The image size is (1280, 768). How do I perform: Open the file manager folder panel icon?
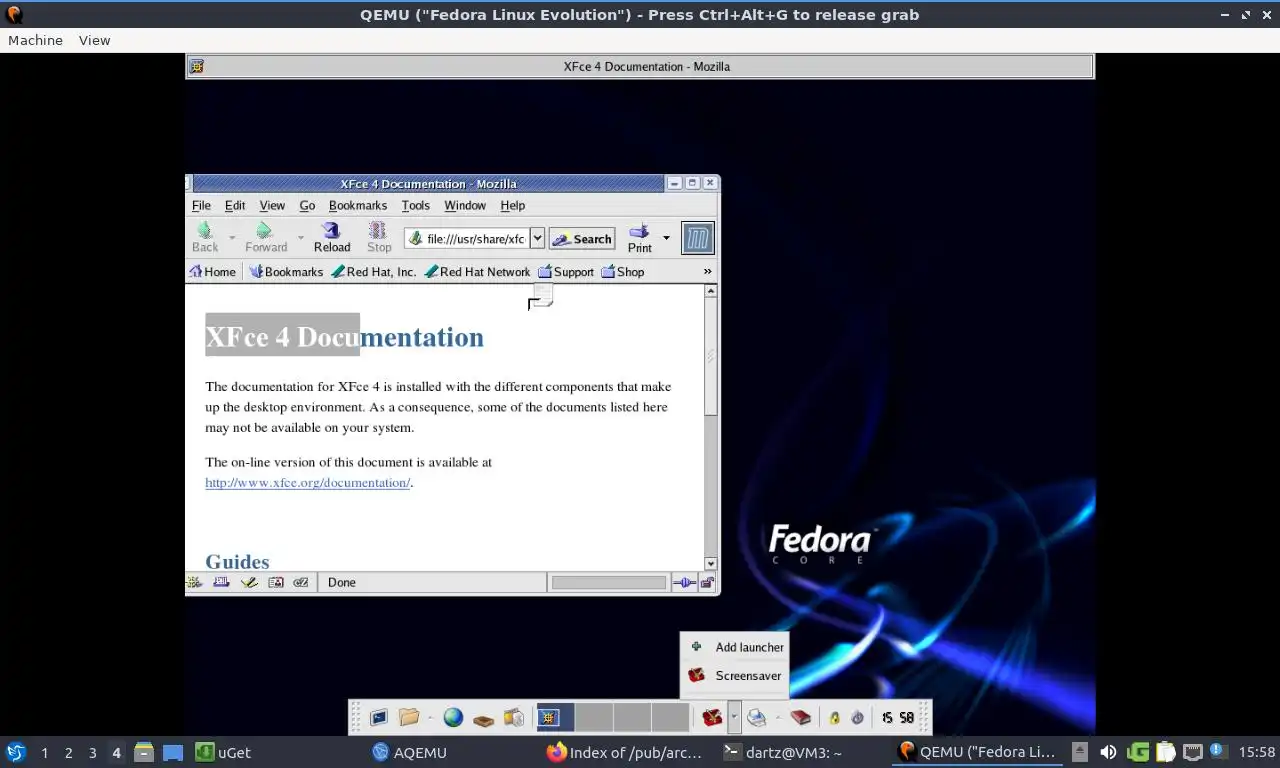tap(409, 717)
